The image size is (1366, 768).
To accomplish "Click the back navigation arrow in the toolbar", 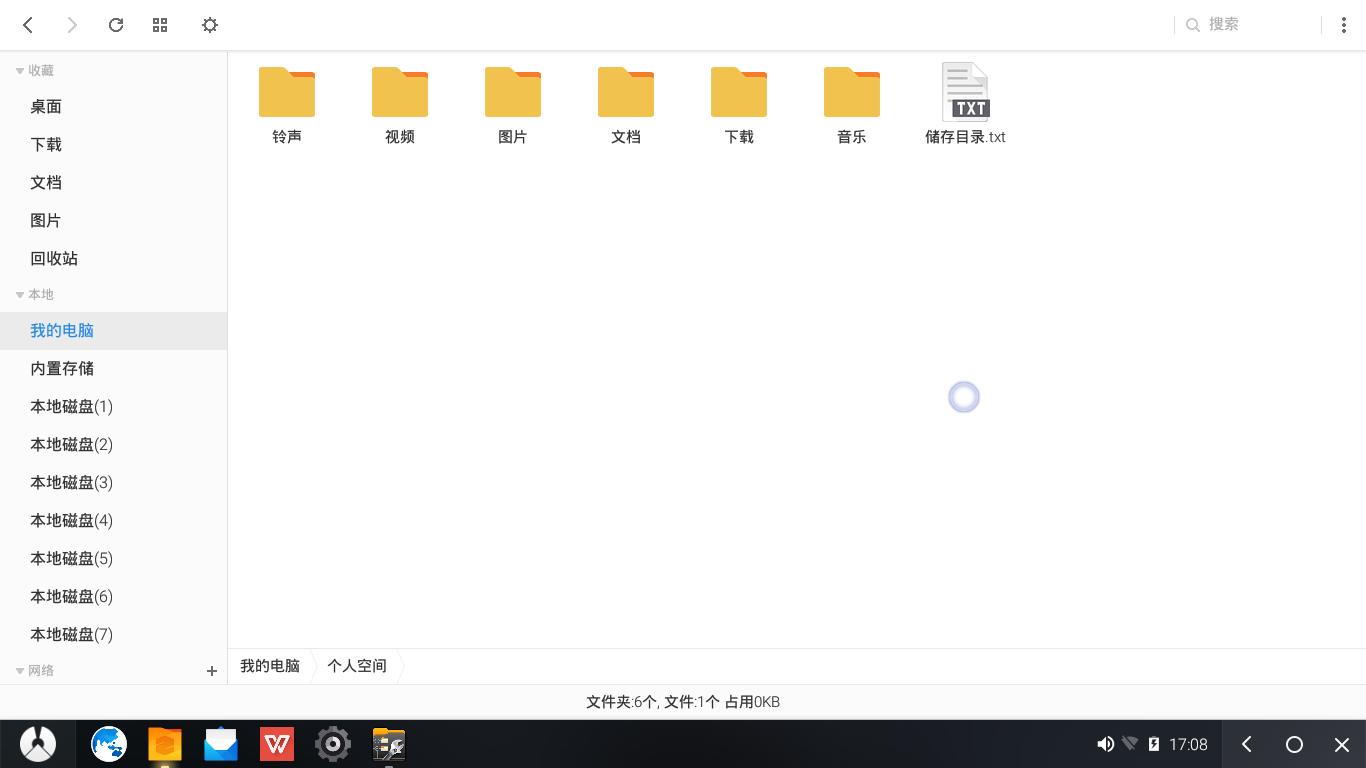I will click(27, 25).
